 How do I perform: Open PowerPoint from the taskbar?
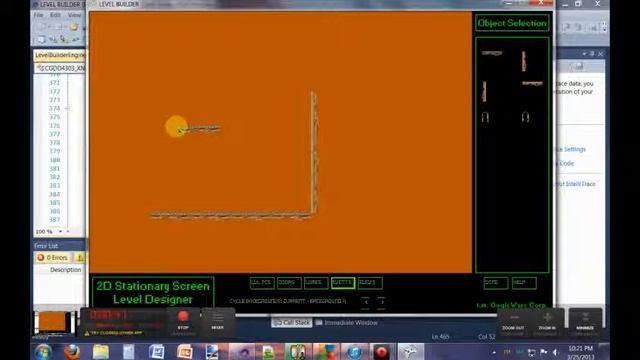184,352
